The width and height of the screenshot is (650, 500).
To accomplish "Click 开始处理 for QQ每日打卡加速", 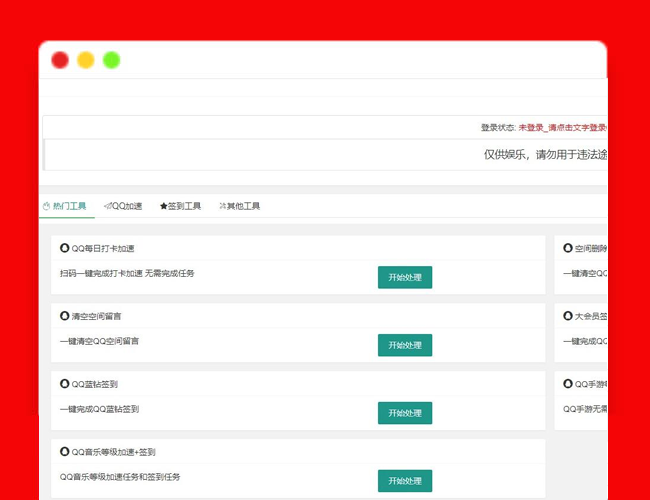I will (405, 277).
